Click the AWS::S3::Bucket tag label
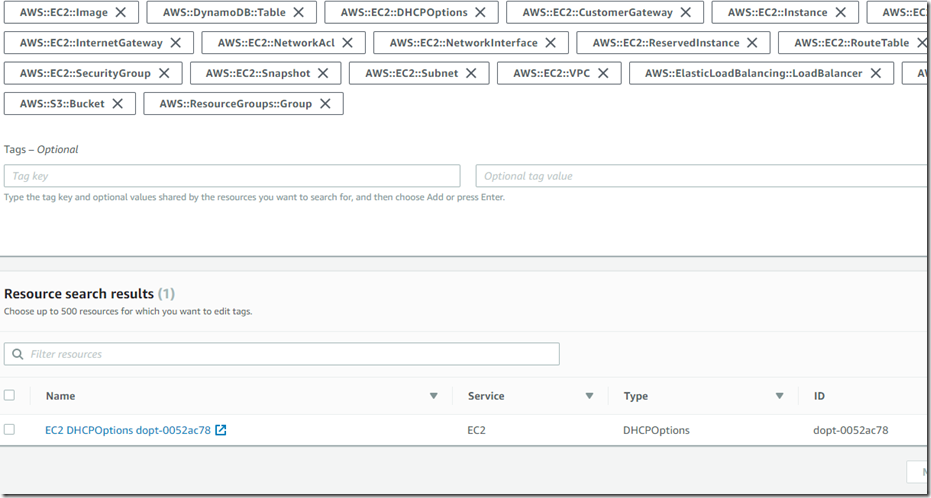The width and height of the screenshot is (931, 498). coord(62,104)
